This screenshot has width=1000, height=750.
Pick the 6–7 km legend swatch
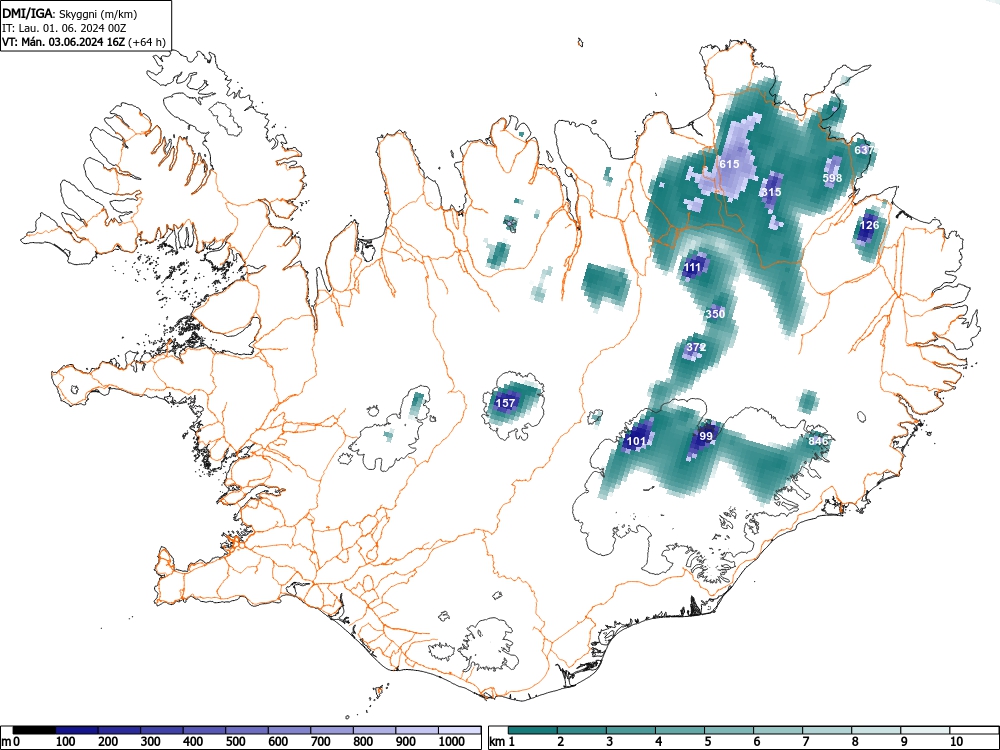(x=779, y=730)
